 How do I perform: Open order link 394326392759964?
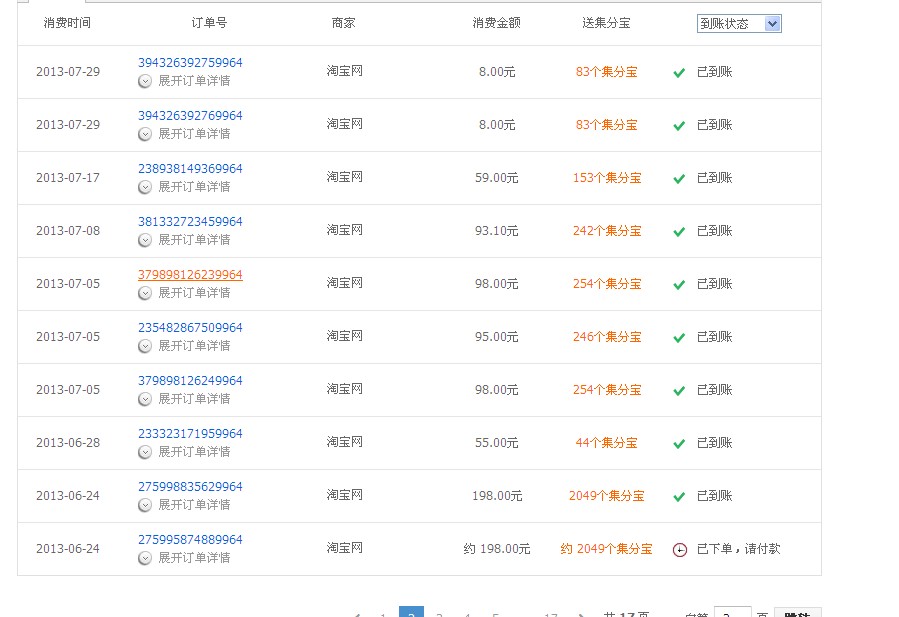coord(190,63)
